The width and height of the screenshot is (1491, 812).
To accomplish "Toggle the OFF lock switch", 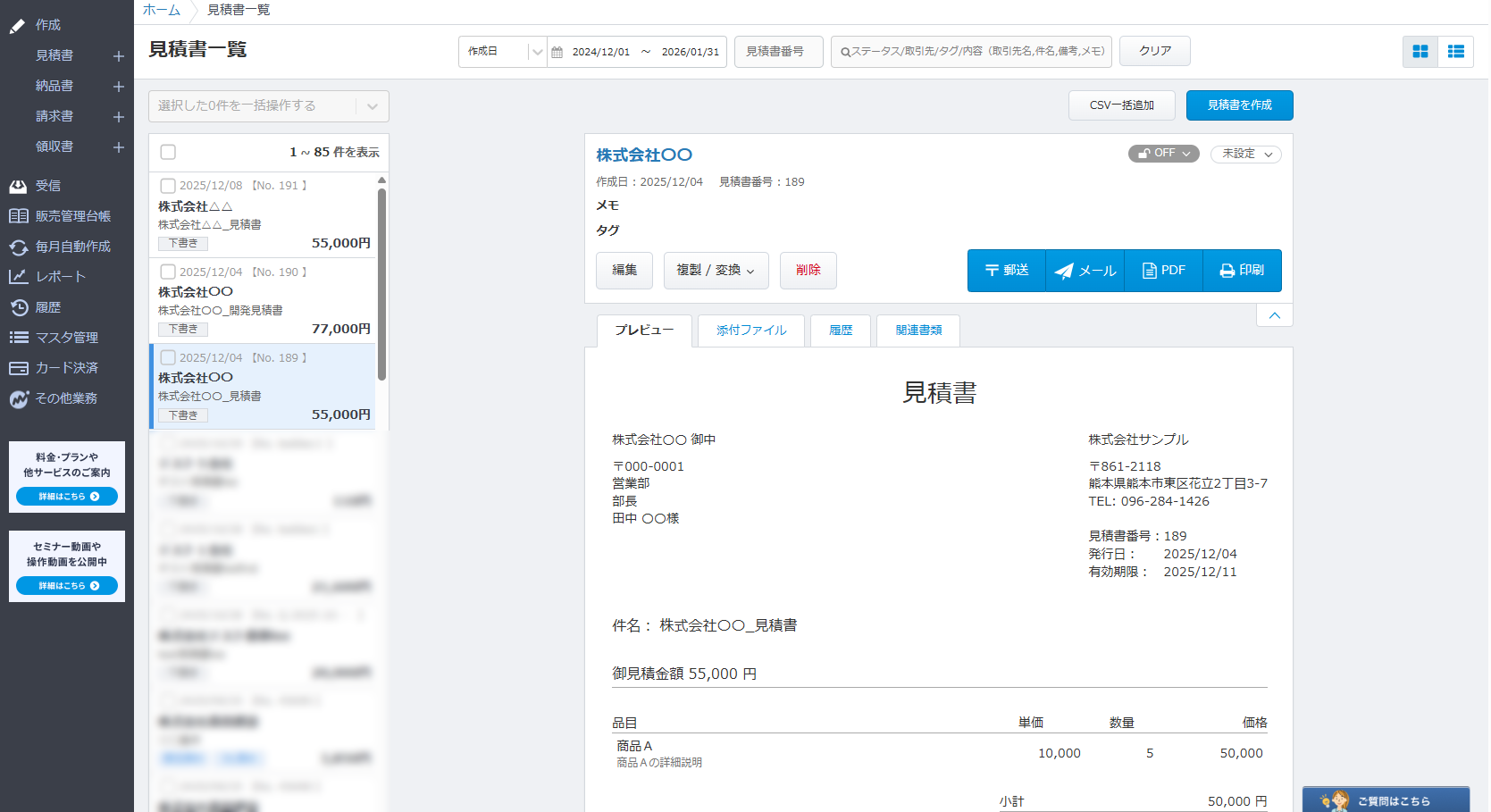I will click(1163, 154).
